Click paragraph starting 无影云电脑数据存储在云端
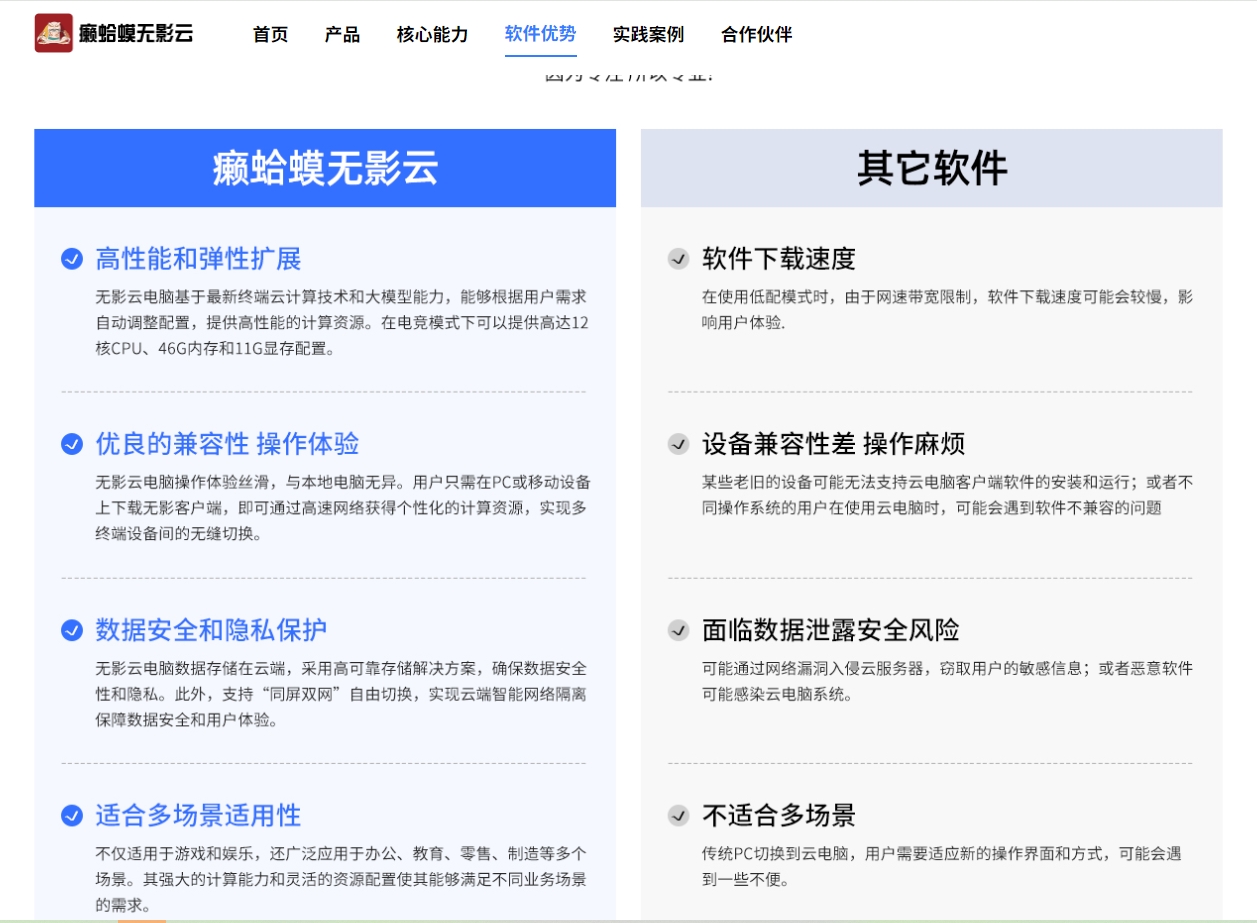This screenshot has height=923, width=1257. point(342,694)
